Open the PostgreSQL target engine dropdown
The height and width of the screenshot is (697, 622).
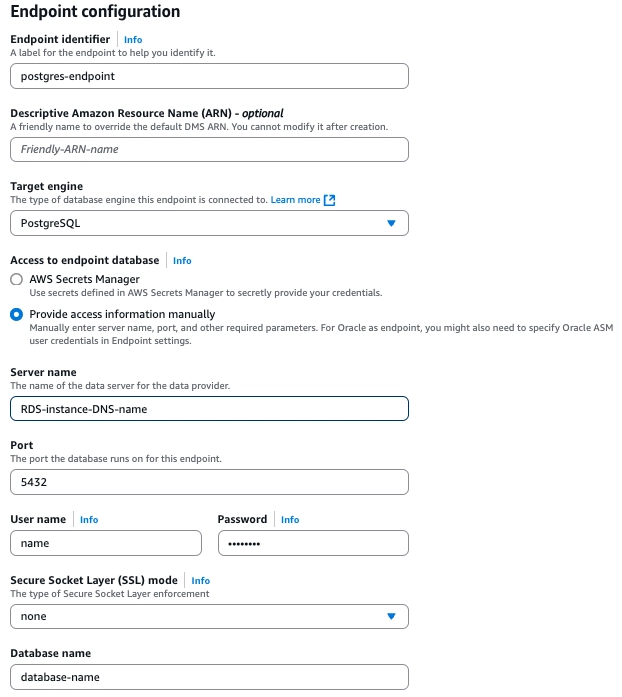209,223
